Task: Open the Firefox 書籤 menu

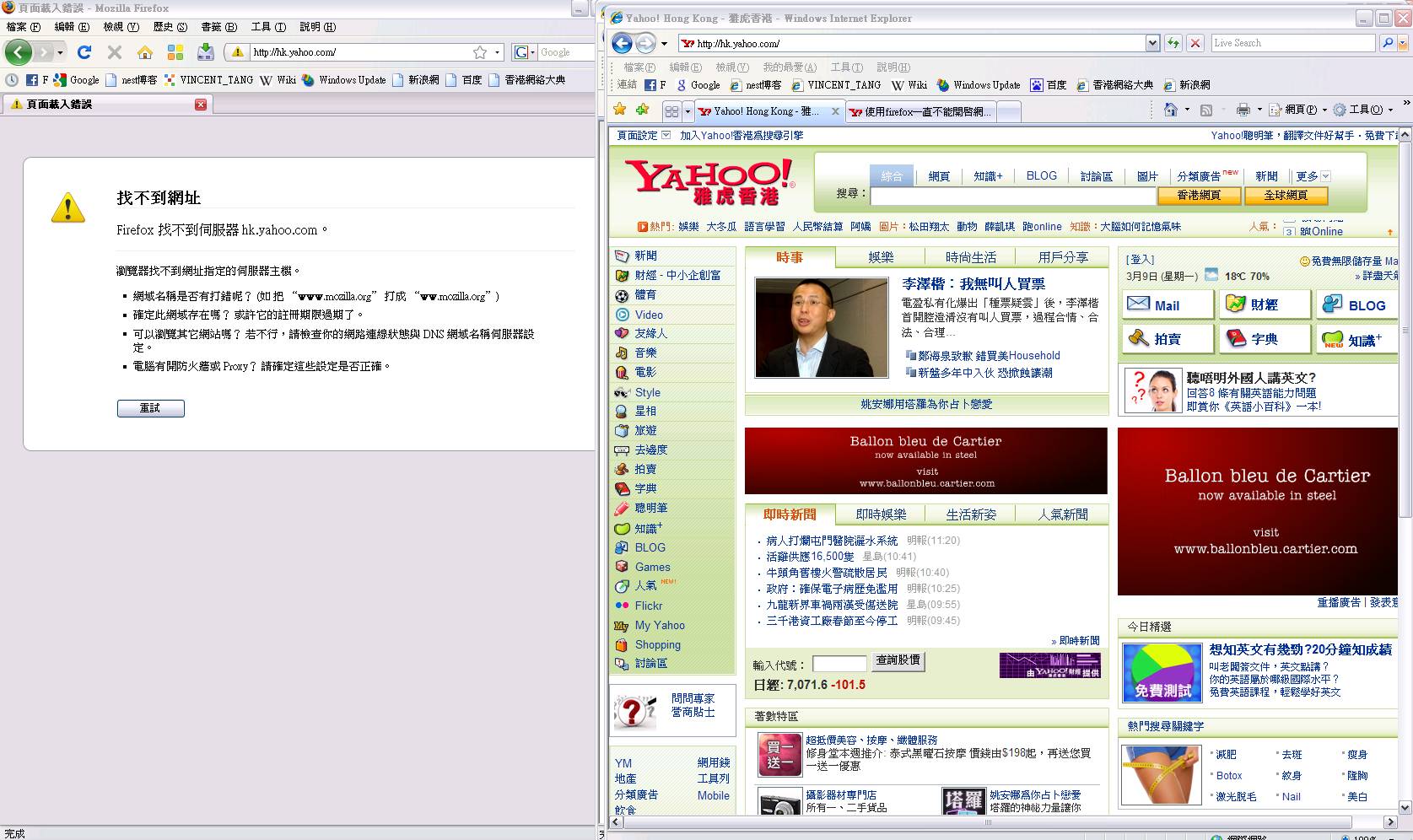Action: coord(218,27)
